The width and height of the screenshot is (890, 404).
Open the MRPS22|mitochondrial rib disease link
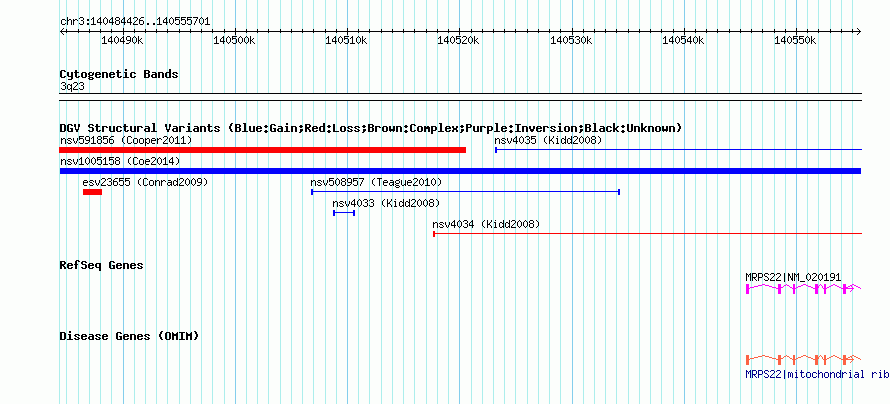[x=817, y=374]
